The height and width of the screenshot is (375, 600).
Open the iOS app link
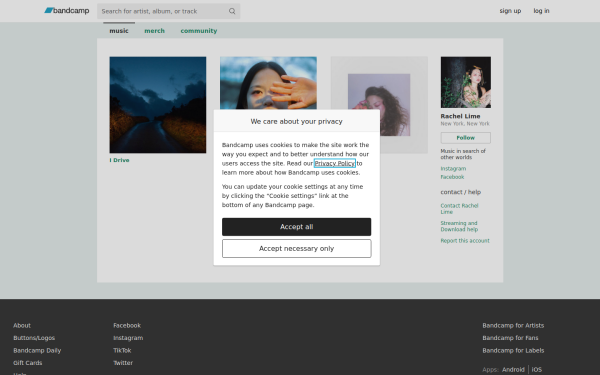point(536,369)
